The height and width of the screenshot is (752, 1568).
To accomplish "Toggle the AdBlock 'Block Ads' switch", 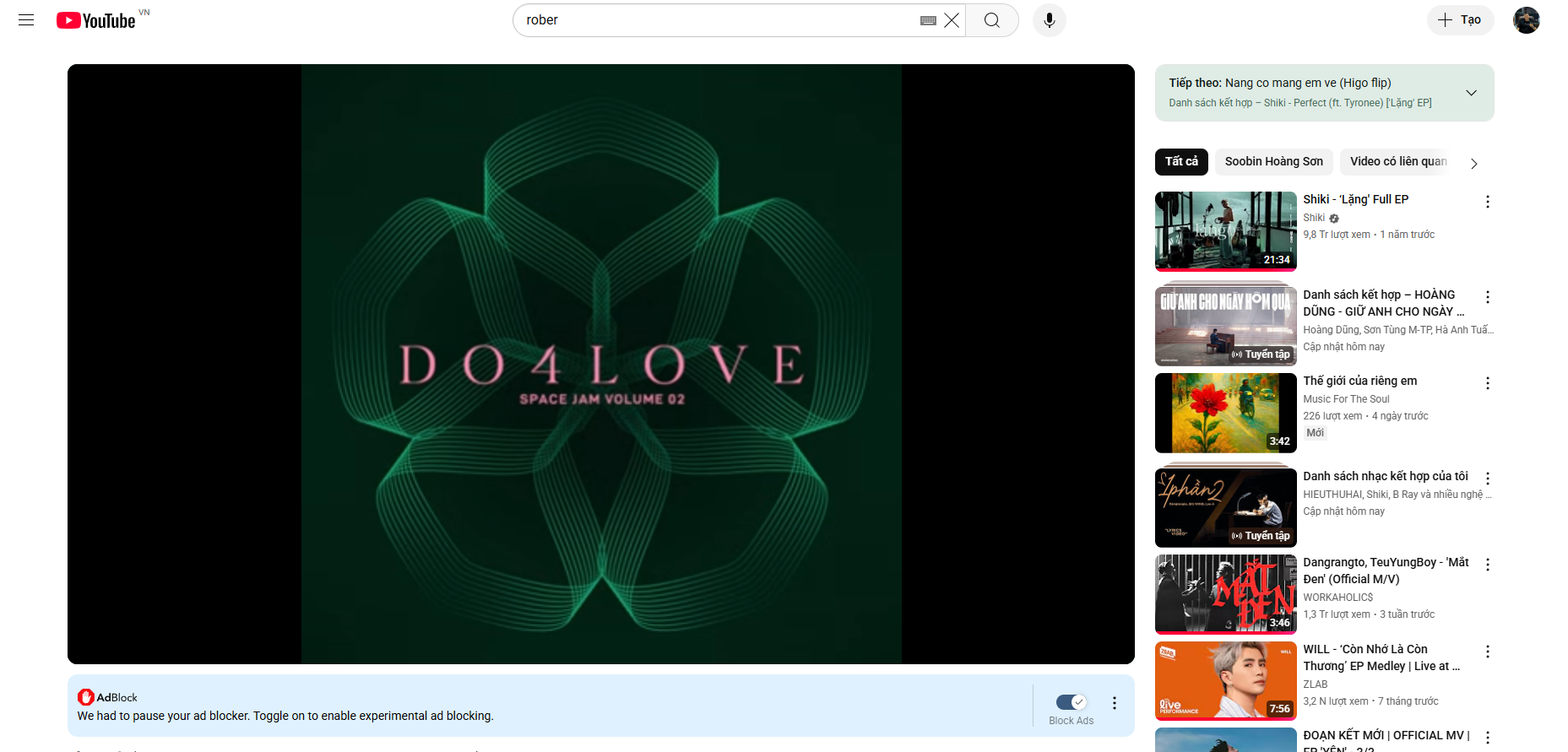I will [1072, 702].
